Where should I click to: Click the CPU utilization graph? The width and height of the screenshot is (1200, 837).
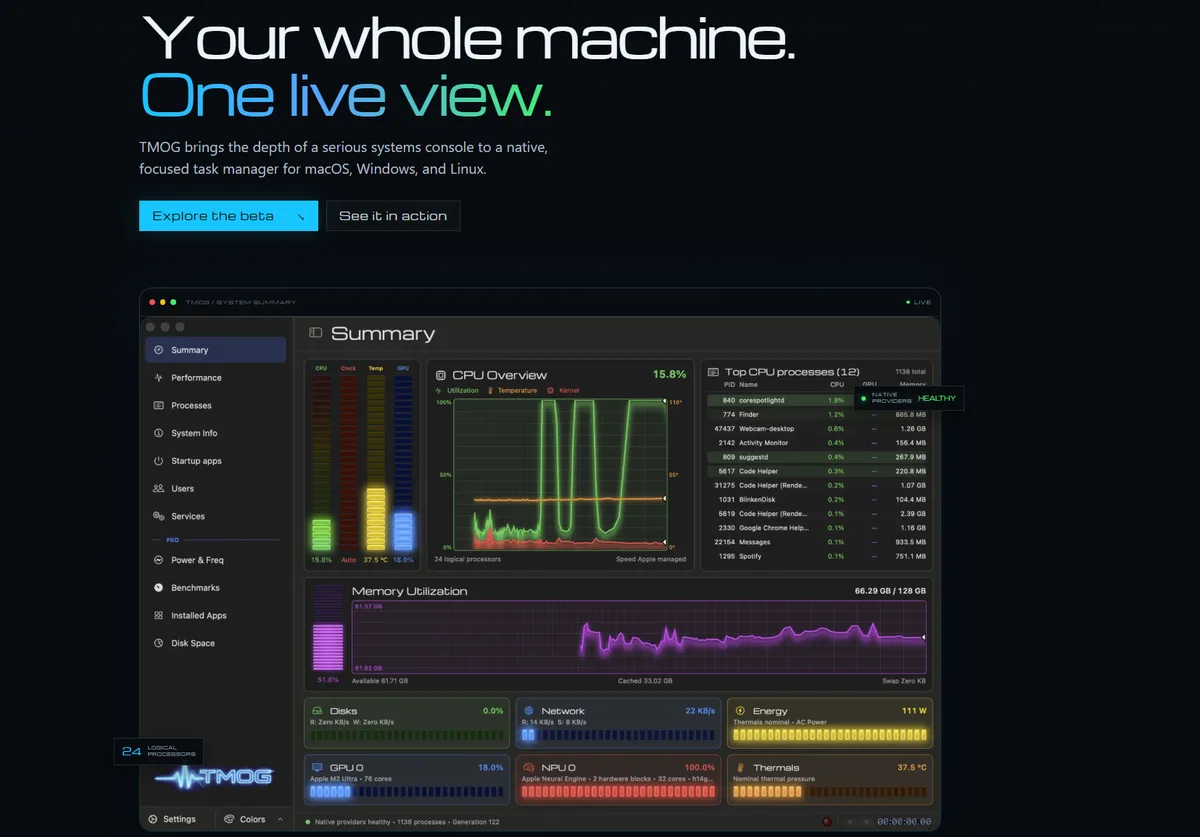[559, 475]
